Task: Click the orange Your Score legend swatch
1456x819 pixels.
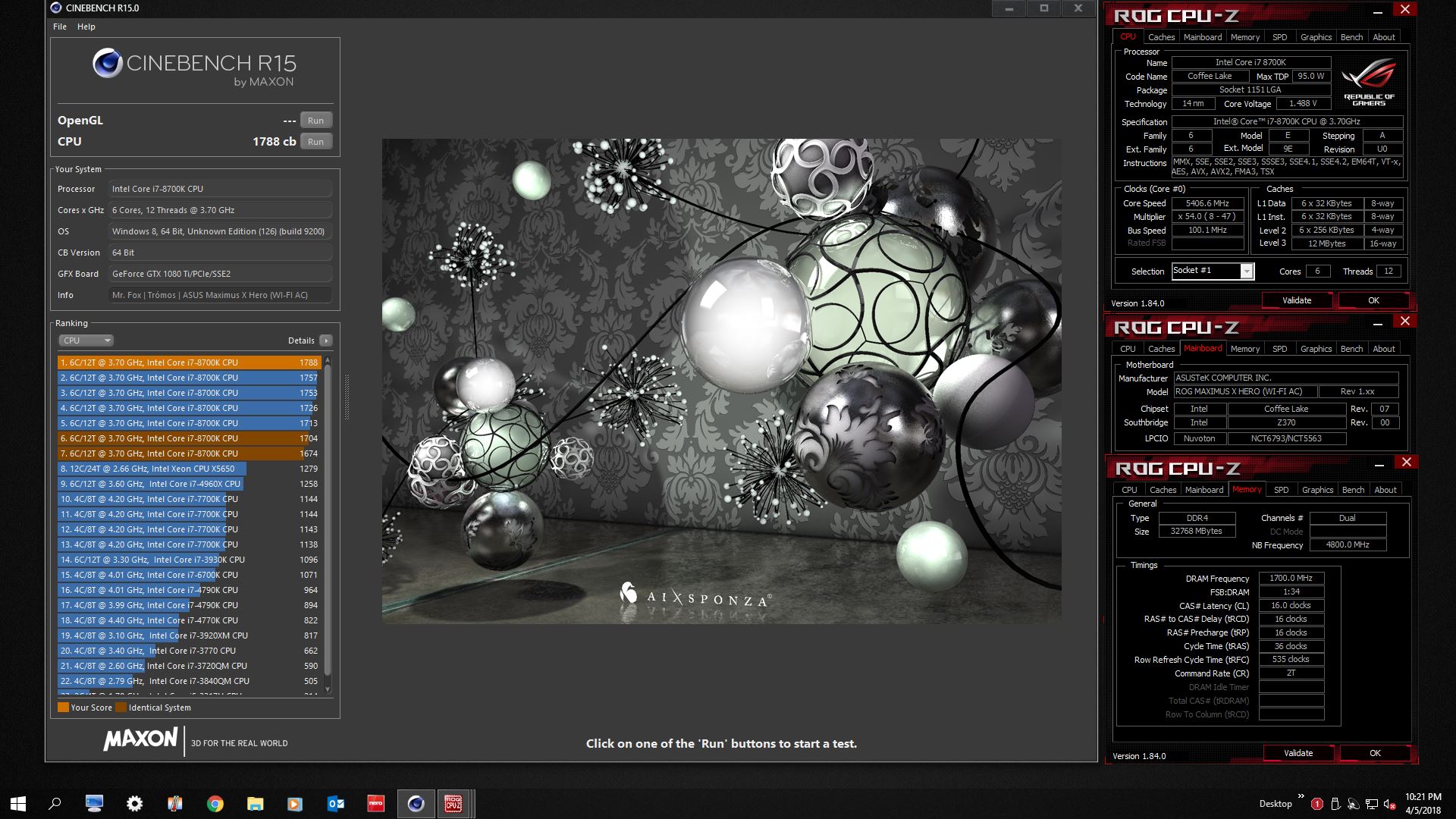Action: [64, 708]
